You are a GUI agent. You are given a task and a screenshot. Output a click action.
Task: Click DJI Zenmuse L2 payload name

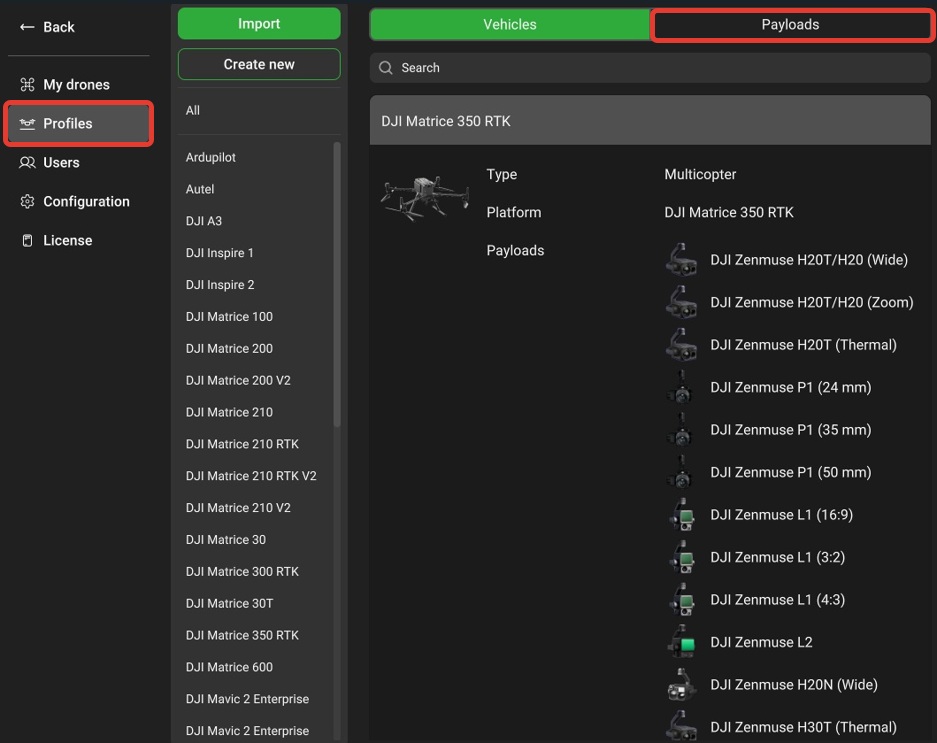click(761, 642)
